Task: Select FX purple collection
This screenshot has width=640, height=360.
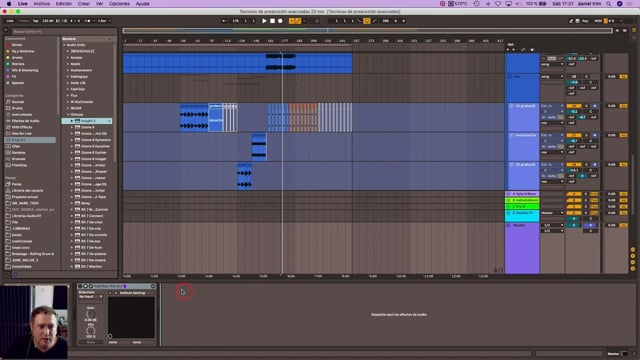Action: point(14,76)
